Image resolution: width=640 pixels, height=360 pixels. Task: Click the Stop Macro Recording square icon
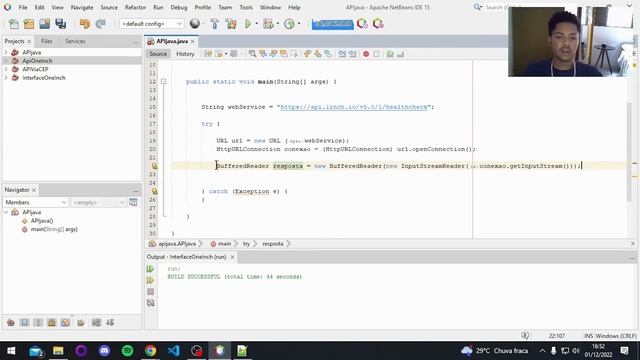[x=376, y=54]
